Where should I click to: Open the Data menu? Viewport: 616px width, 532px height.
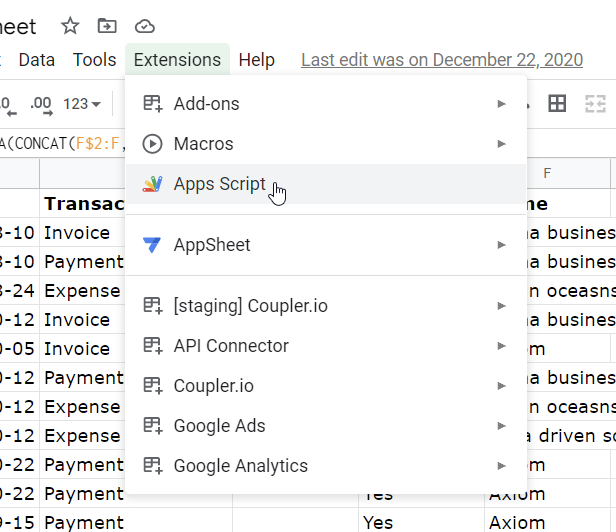tap(37, 60)
